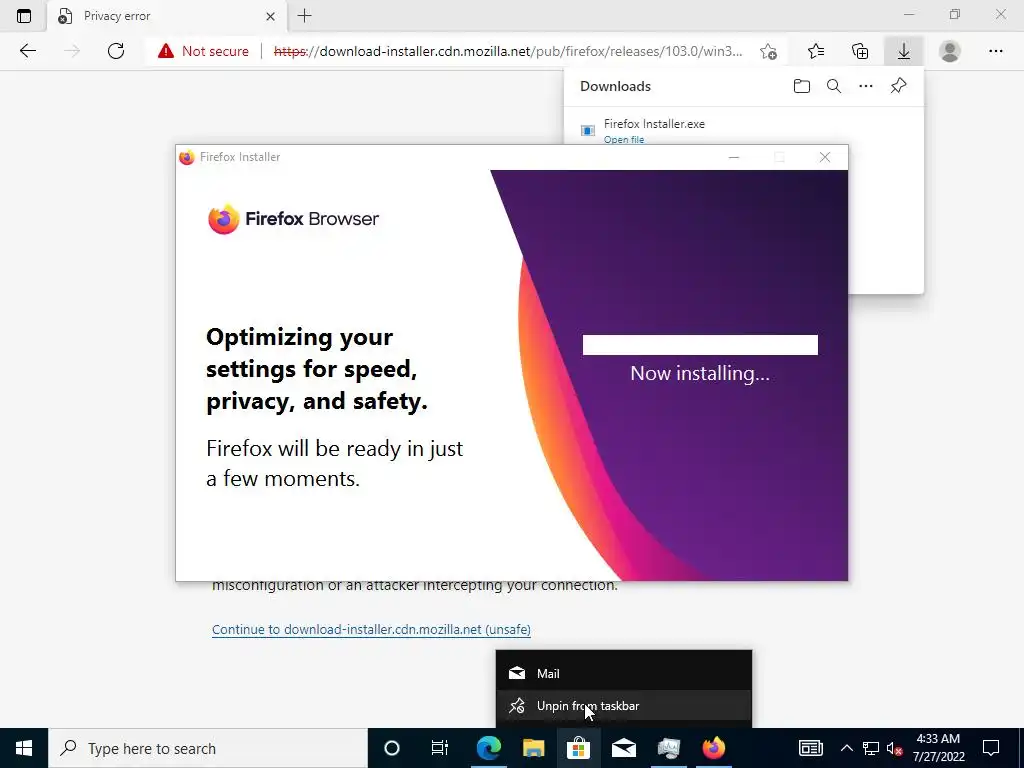Click the Type here to search box
1024x768 pixels.
tap(208, 748)
